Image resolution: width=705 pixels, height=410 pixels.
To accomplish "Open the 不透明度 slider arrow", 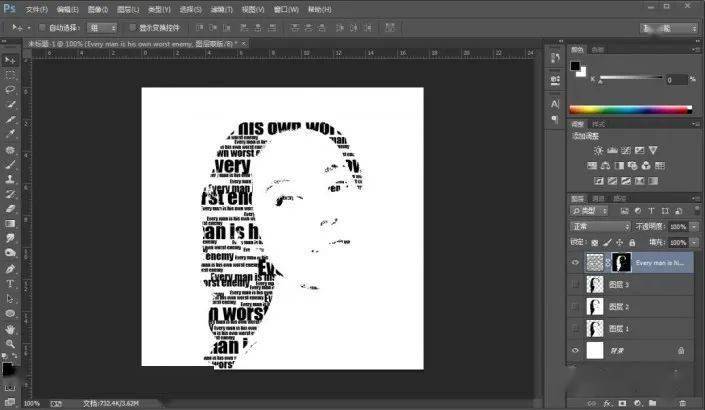I will [694, 227].
